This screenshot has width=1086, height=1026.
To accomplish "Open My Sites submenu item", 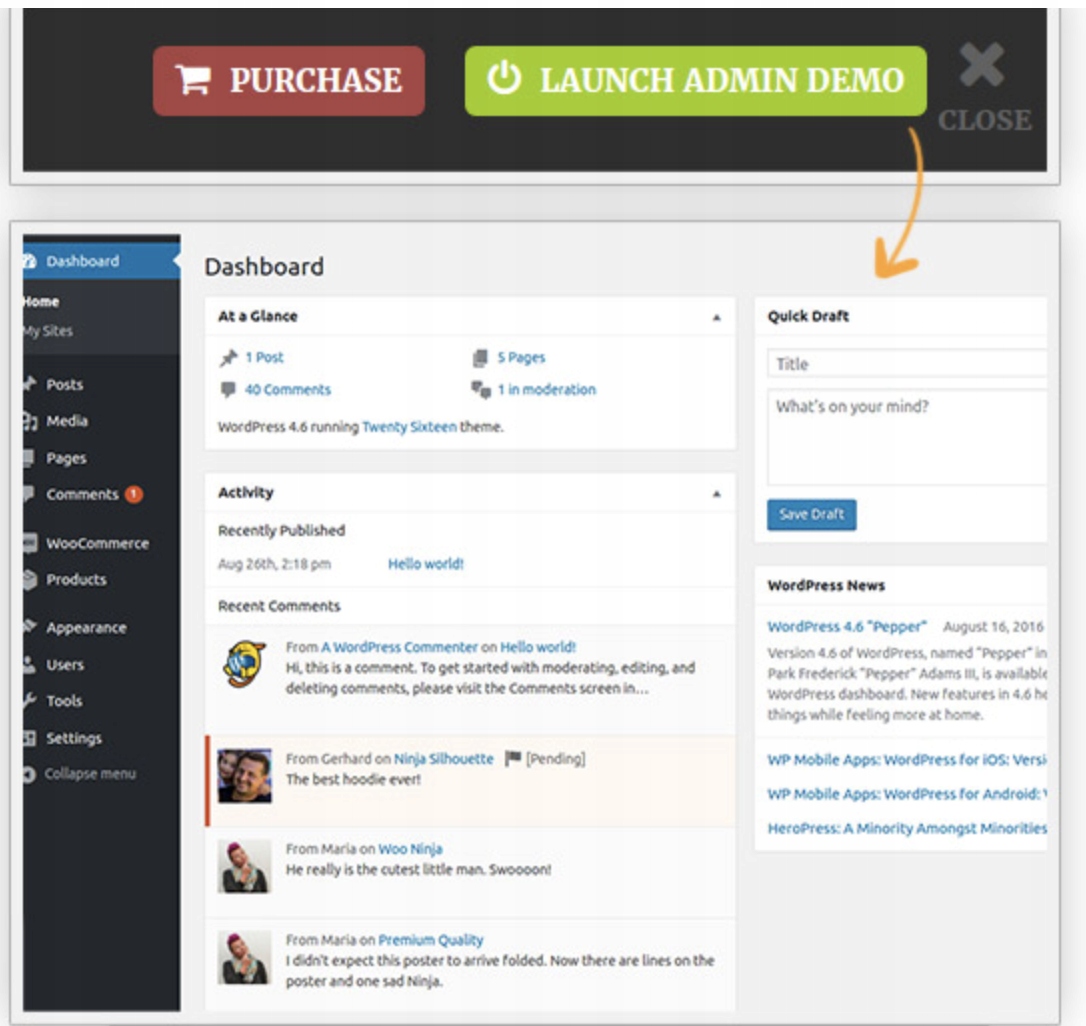I will click(x=48, y=331).
